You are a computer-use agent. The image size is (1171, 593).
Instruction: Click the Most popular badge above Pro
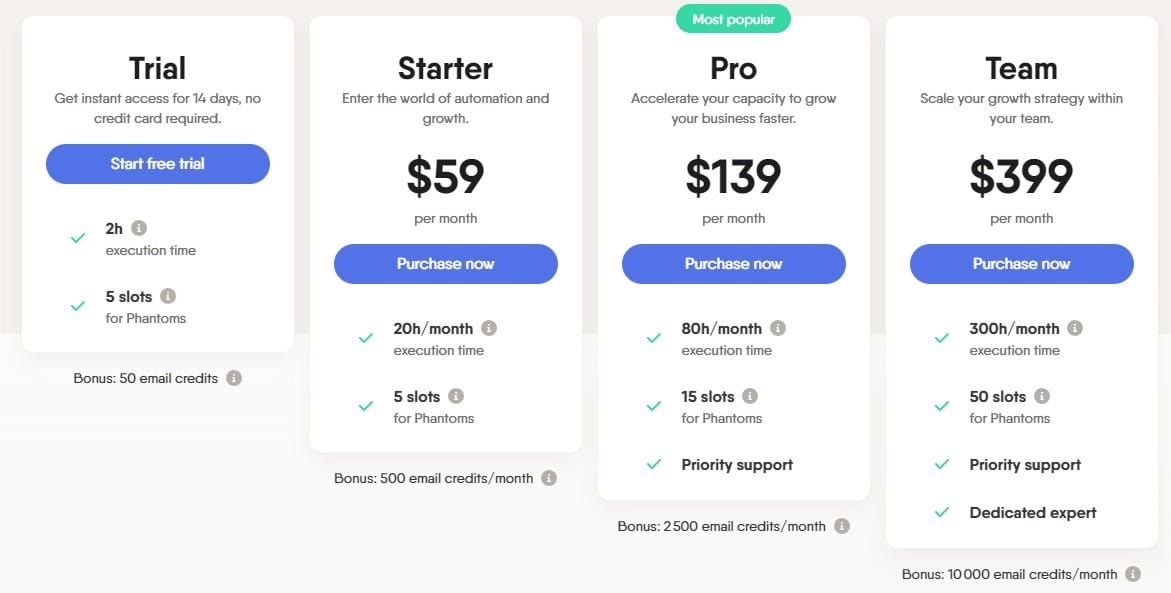coord(733,19)
